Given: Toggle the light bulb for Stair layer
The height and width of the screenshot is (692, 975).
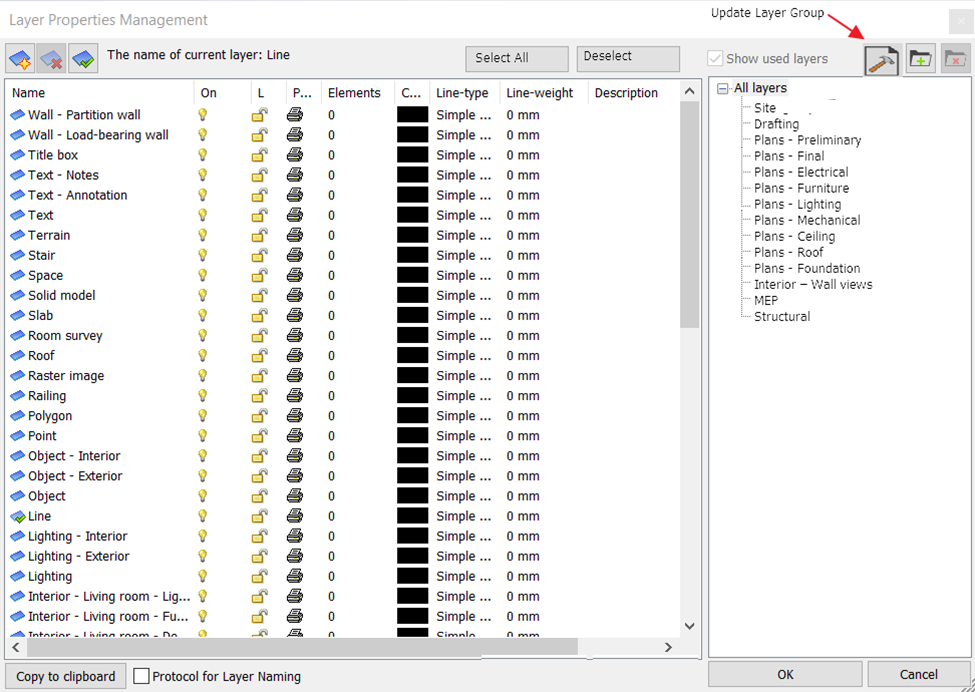Looking at the screenshot, I should click(x=202, y=255).
